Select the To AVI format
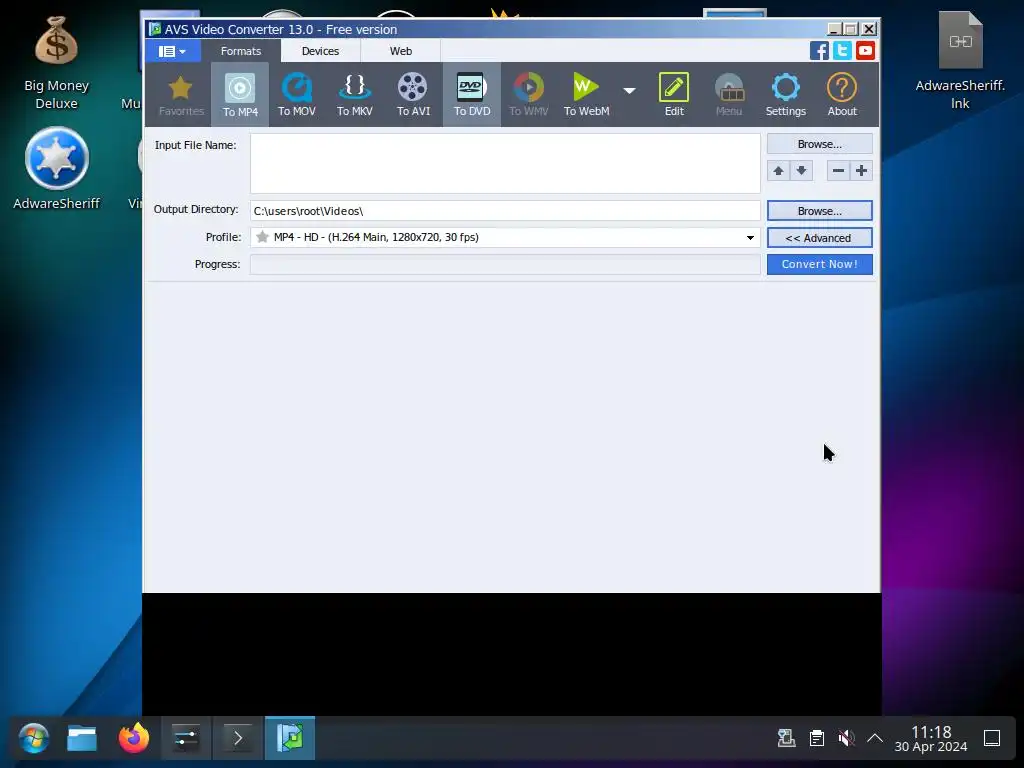Image resolution: width=1024 pixels, height=768 pixels. pos(413,95)
